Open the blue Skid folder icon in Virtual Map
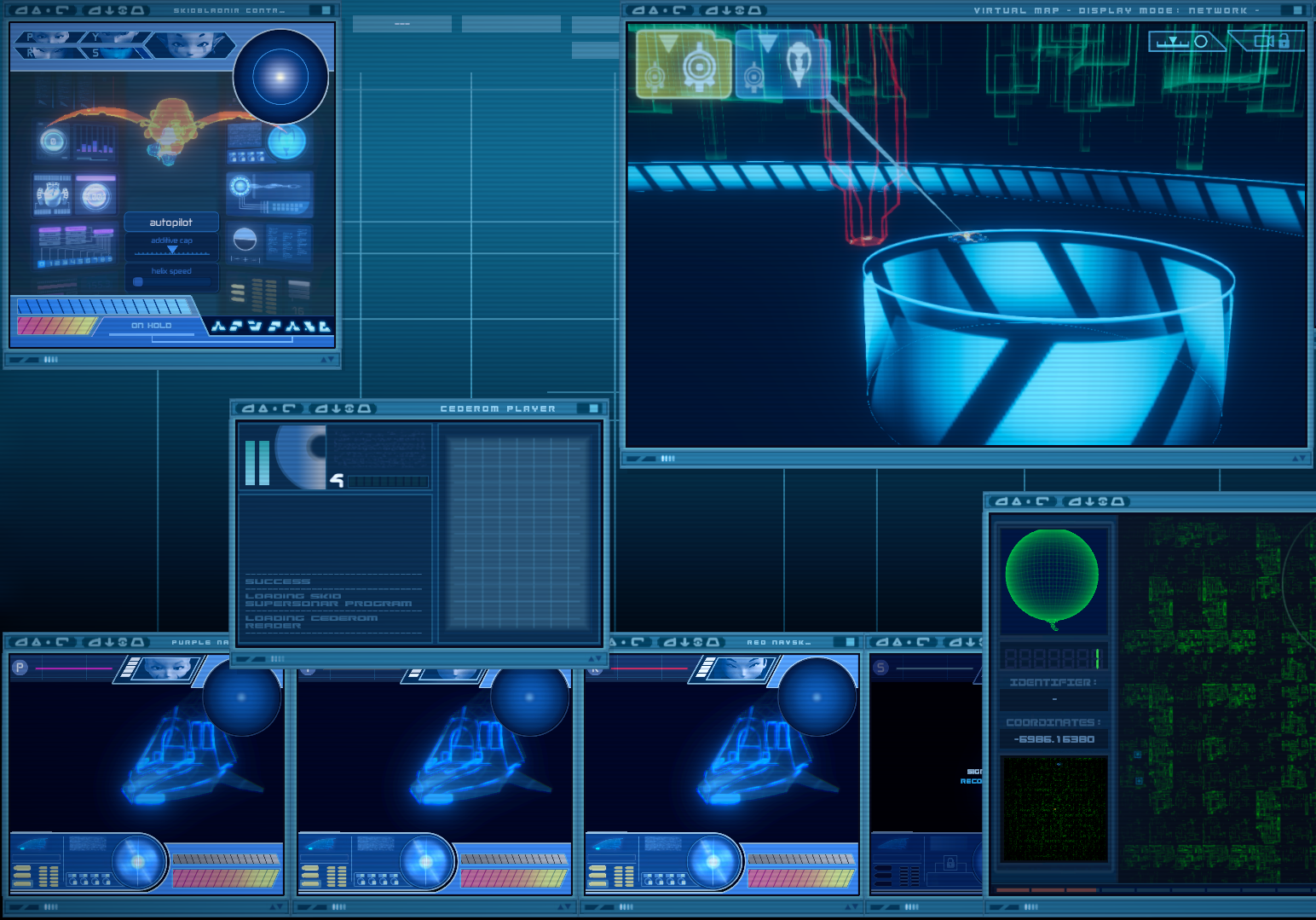This screenshot has width=1316, height=920. tap(782, 64)
